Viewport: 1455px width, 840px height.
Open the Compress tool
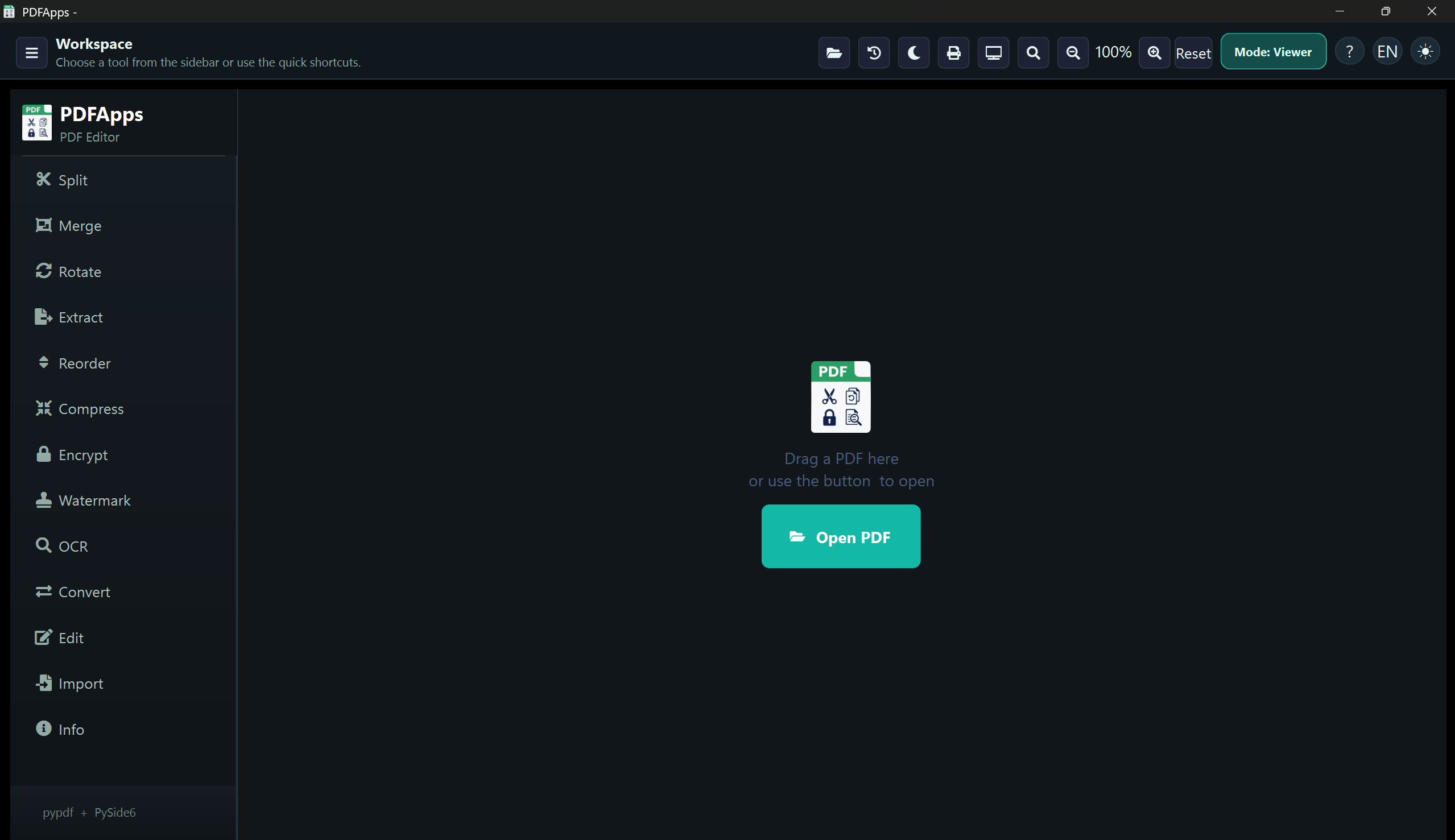[x=123, y=409]
